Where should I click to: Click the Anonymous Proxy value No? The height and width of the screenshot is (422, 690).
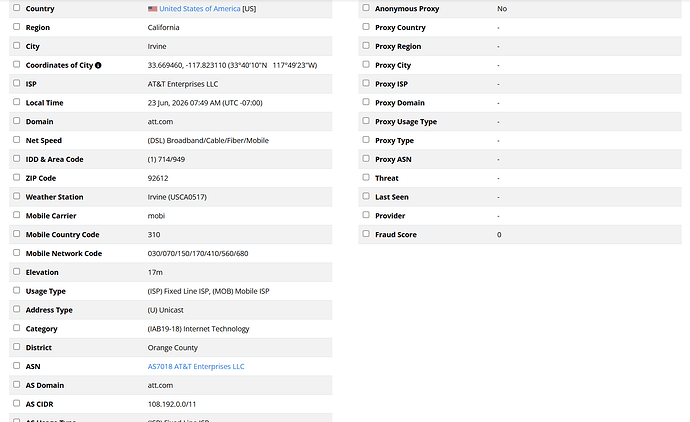tap(502, 9)
